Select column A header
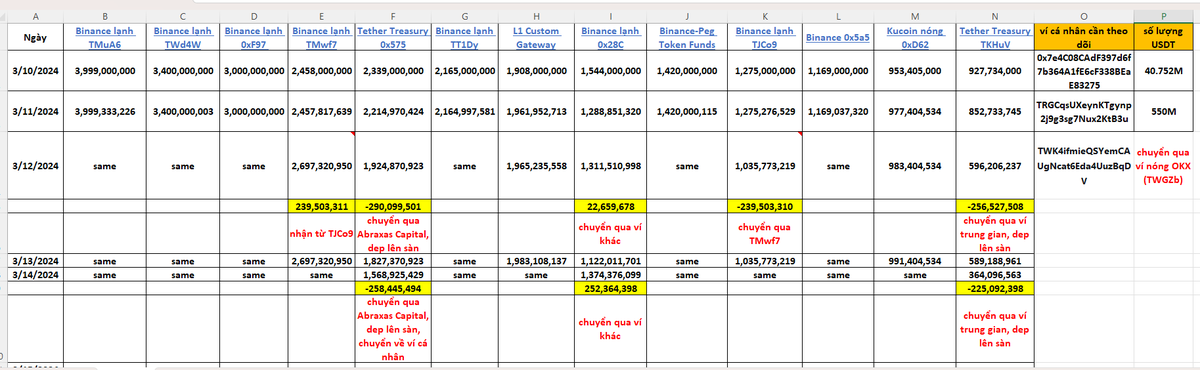This screenshot has height=370, width=1200. click(x=35, y=17)
